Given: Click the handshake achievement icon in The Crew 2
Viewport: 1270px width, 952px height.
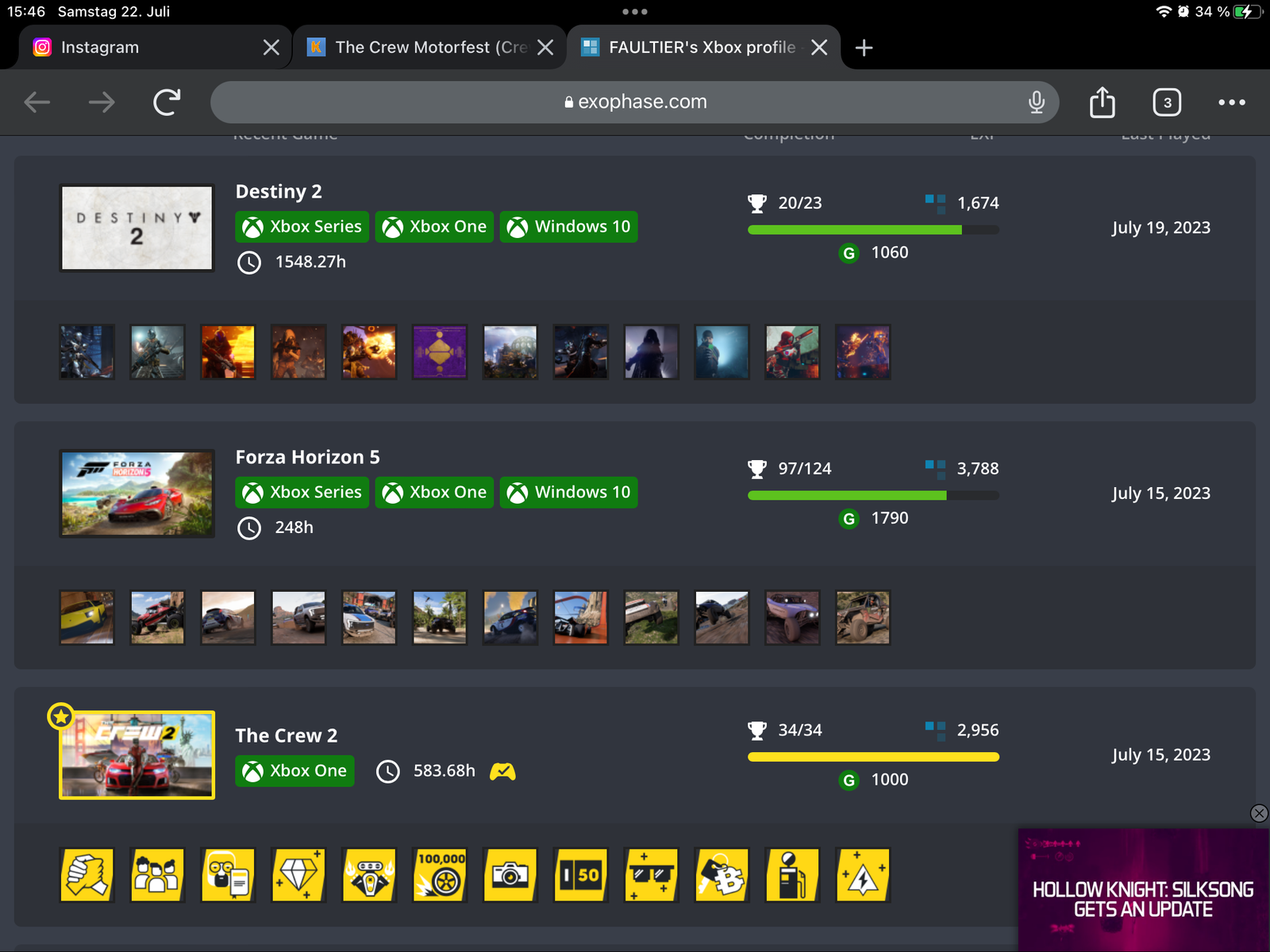Looking at the screenshot, I should point(87,875).
